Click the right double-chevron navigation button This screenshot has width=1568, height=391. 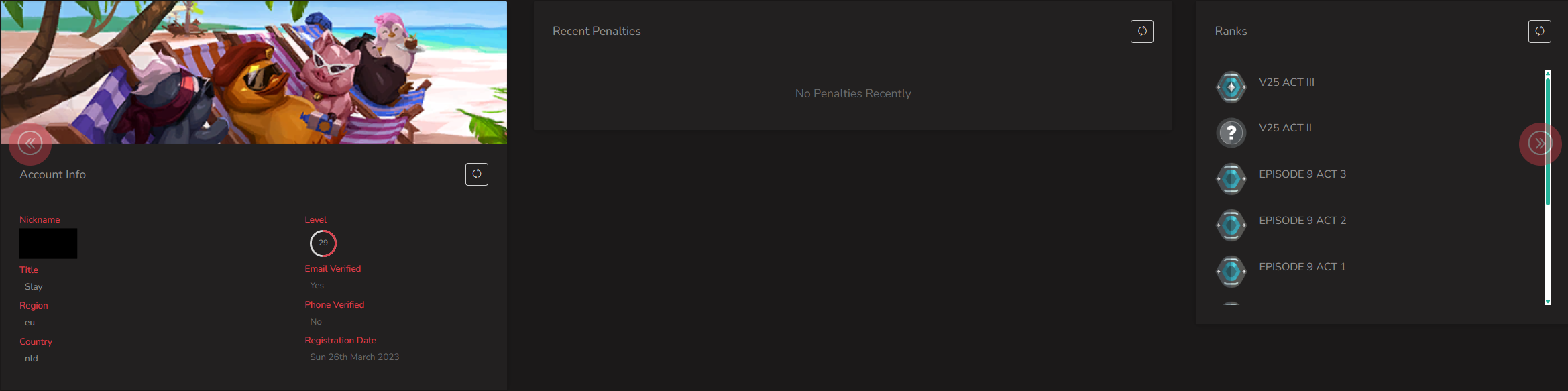(x=1540, y=143)
